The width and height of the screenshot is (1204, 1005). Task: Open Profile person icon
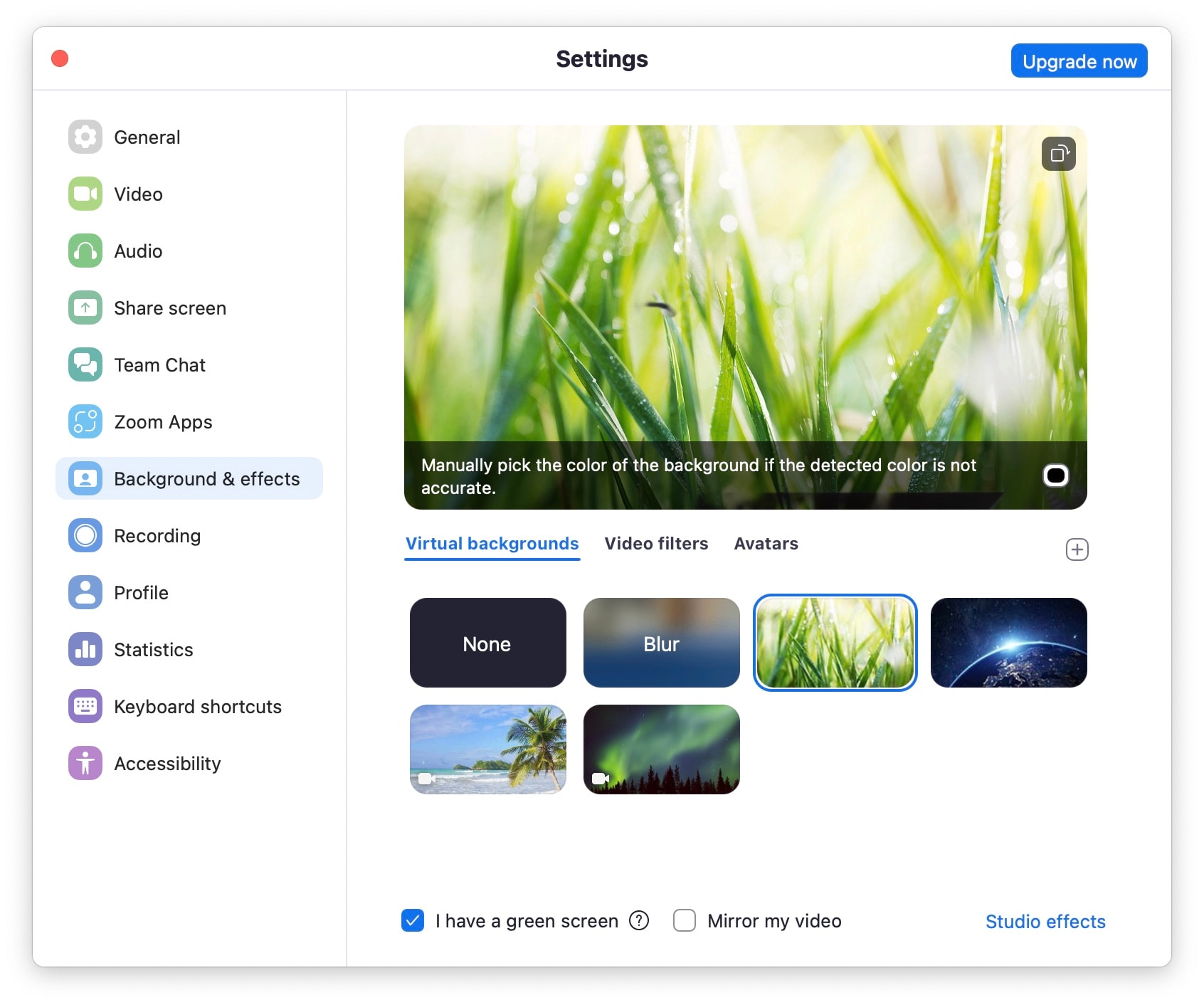click(85, 592)
